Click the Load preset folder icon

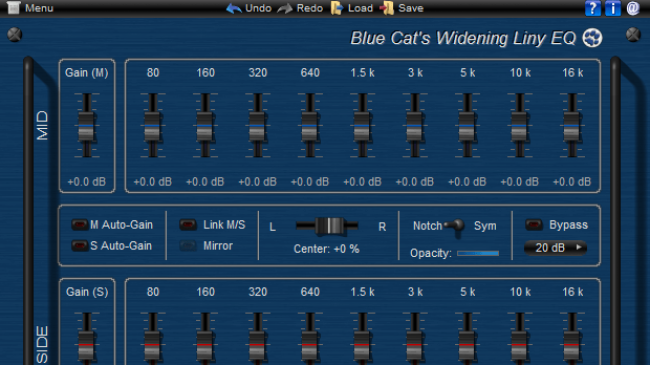click(x=337, y=8)
